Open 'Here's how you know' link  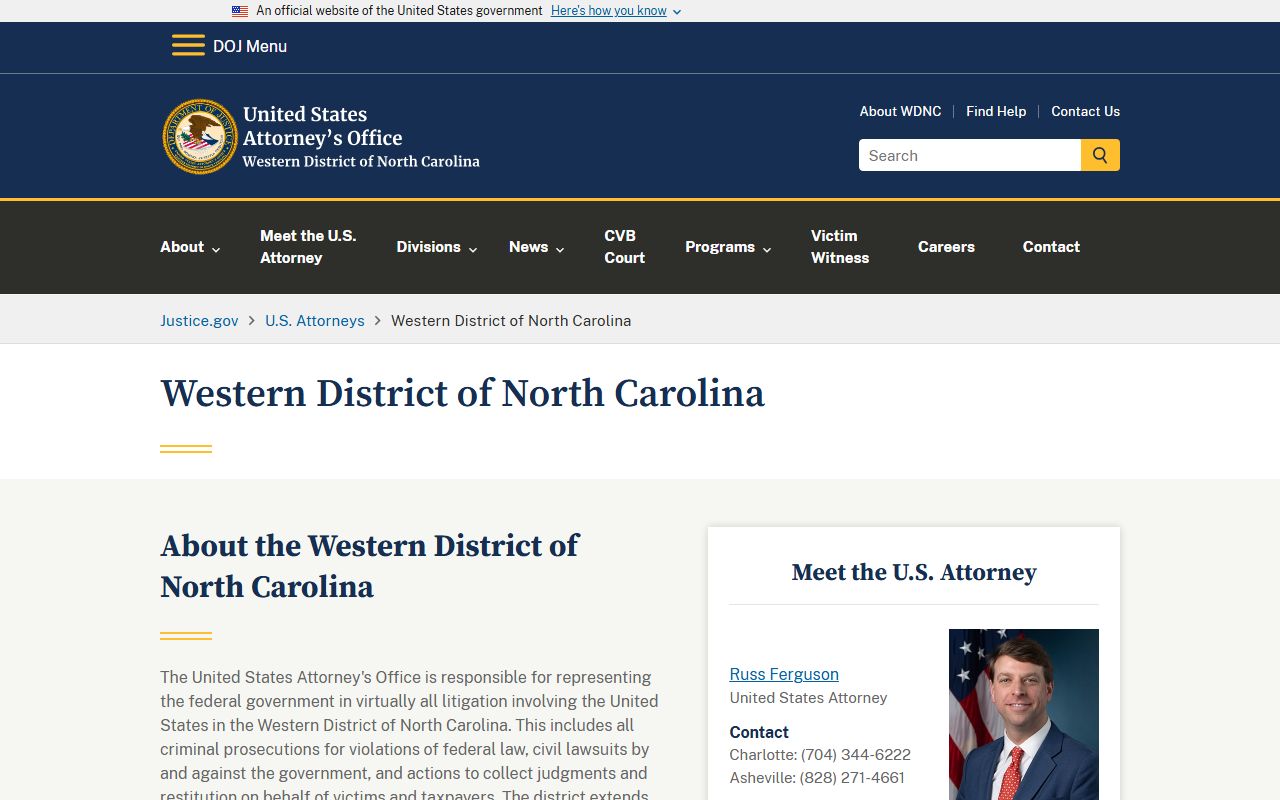pyautogui.click(x=609, y=11)
